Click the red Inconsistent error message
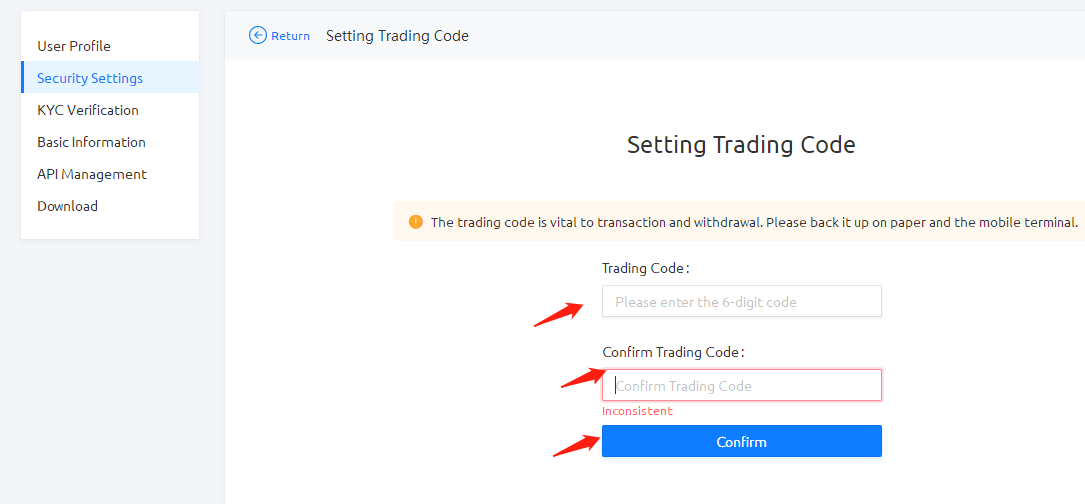This screenshot has height=504, width=1085. tap(637, 411)
